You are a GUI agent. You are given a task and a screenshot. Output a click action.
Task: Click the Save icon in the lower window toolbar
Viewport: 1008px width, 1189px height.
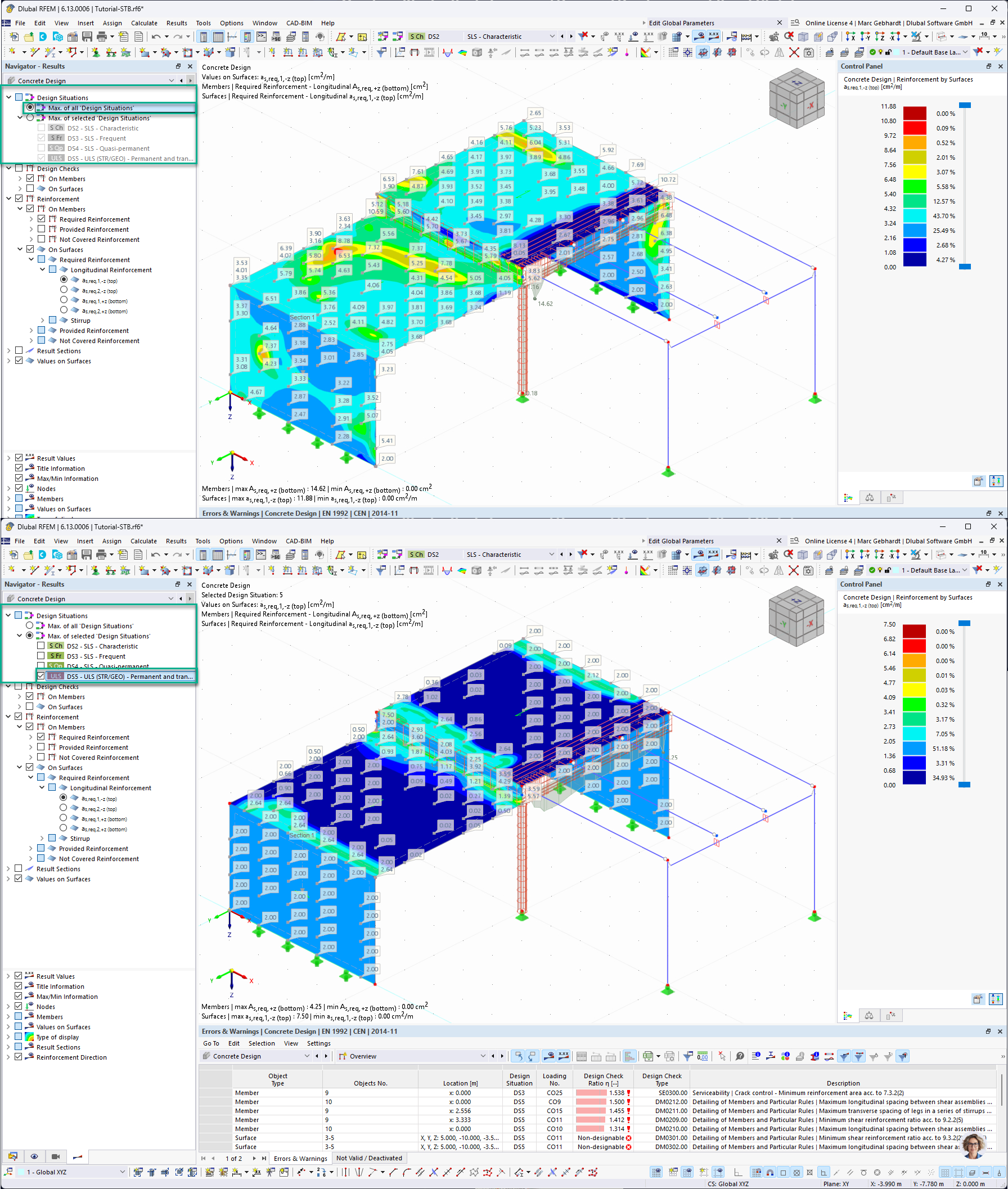click(x=86, y=554)
